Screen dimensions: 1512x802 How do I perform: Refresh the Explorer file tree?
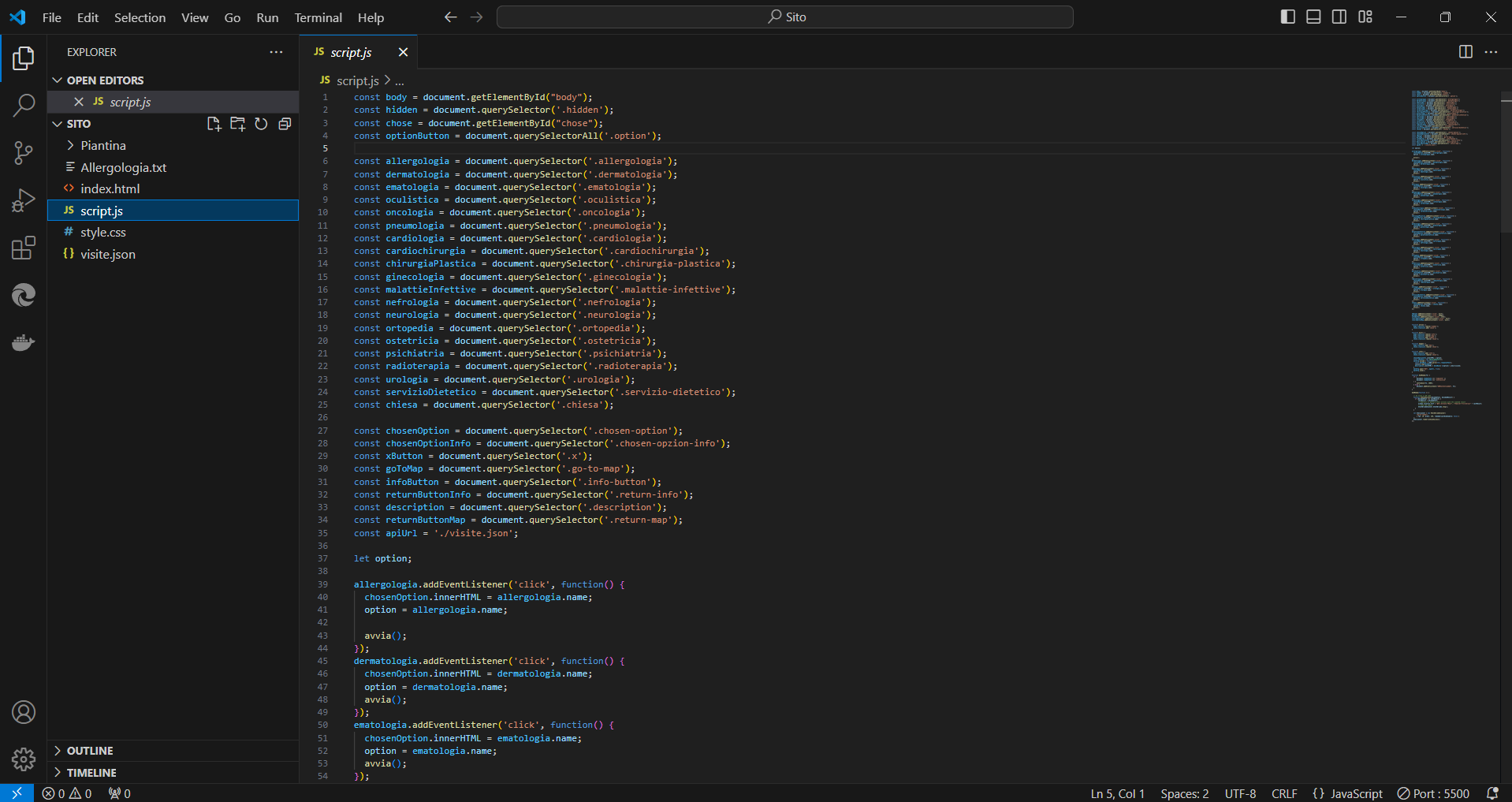pos(261,124)
